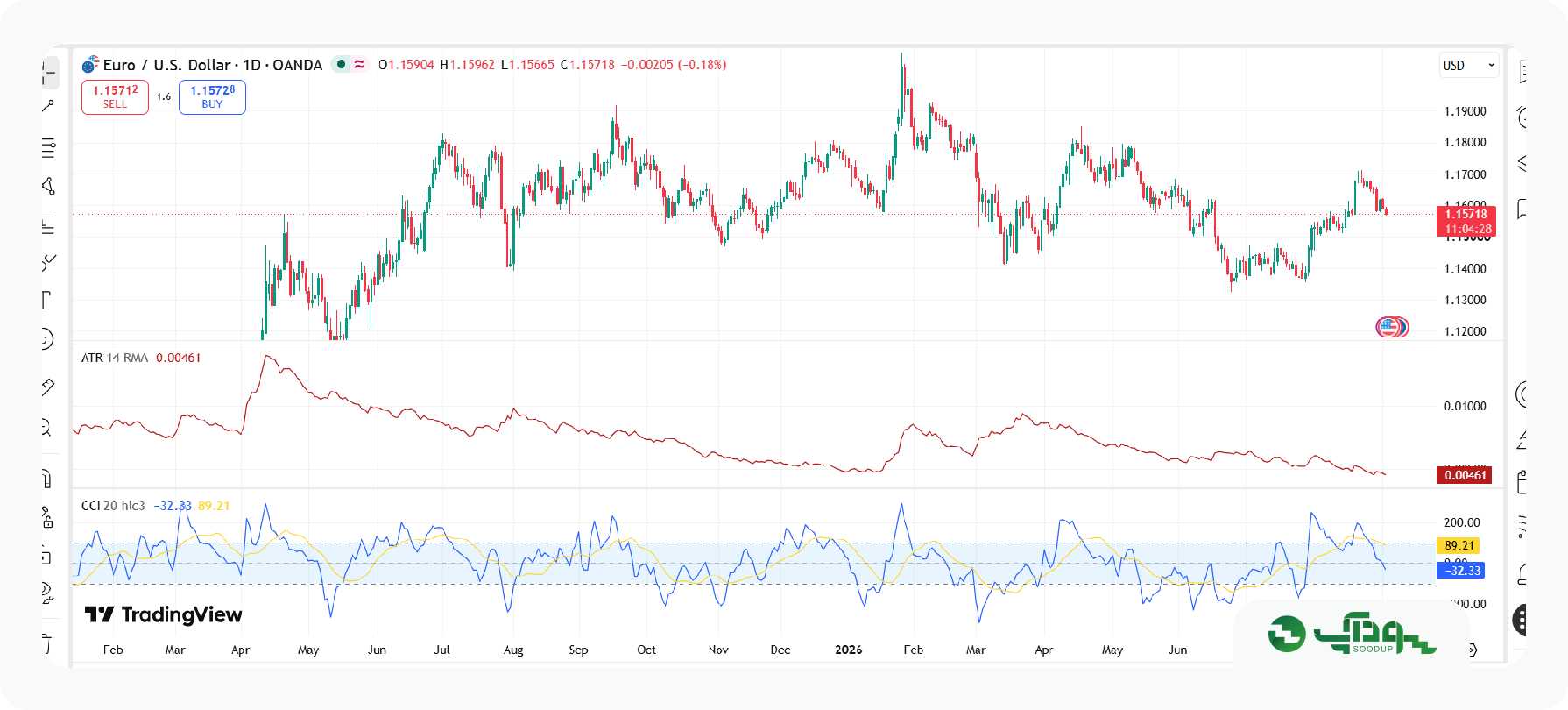Click the BUY 1.15728 button
The width and height of the screenshot is (1568, 710).
click(x=212, y=97)
